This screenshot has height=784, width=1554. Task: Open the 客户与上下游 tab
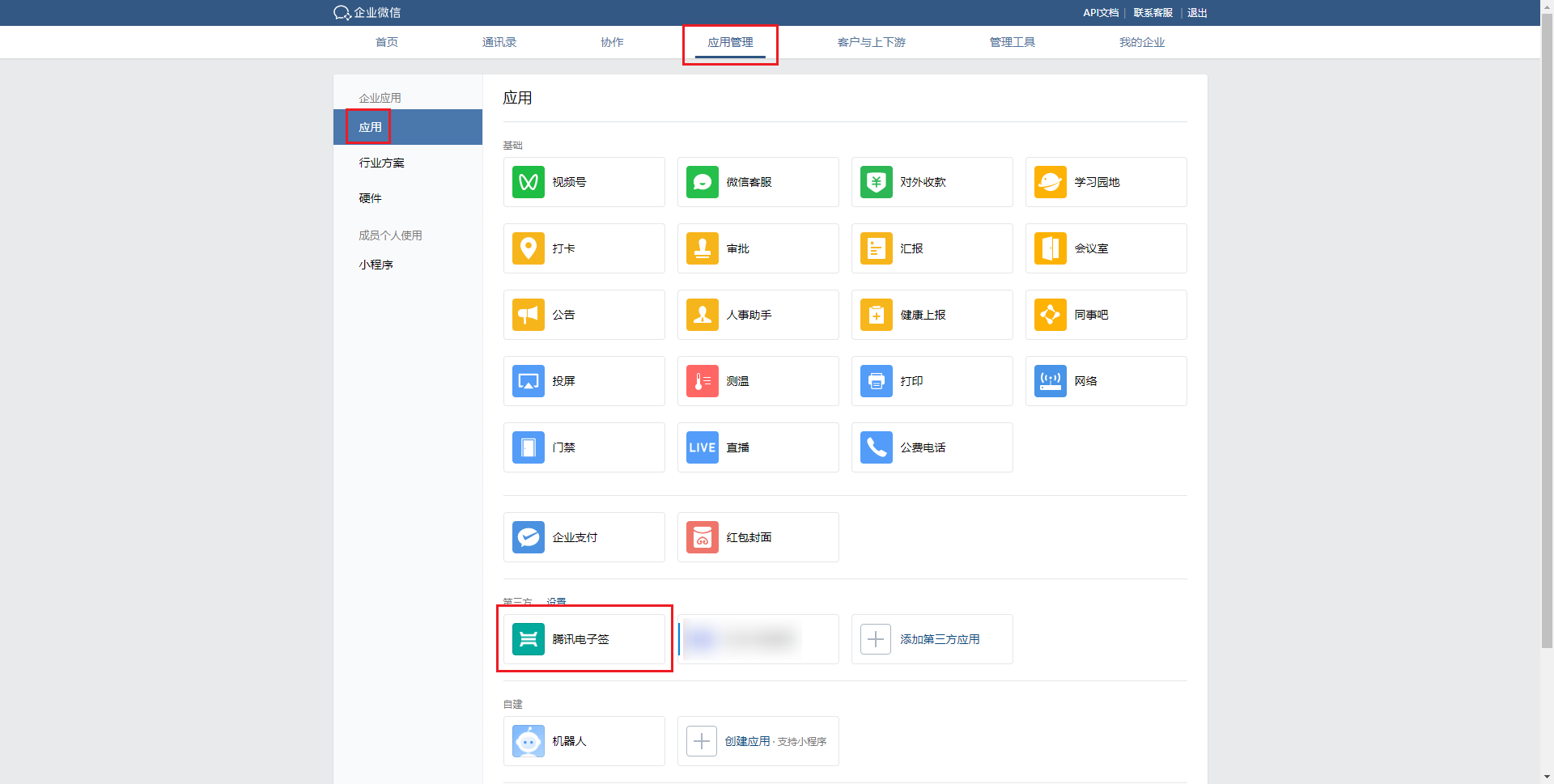point(872,42)
